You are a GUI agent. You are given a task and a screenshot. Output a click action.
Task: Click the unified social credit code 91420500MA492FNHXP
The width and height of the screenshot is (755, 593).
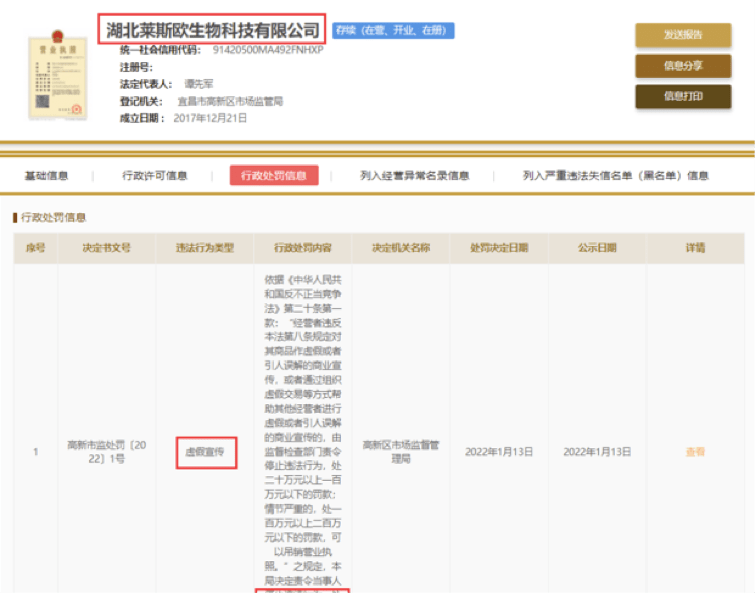(268, 49)
